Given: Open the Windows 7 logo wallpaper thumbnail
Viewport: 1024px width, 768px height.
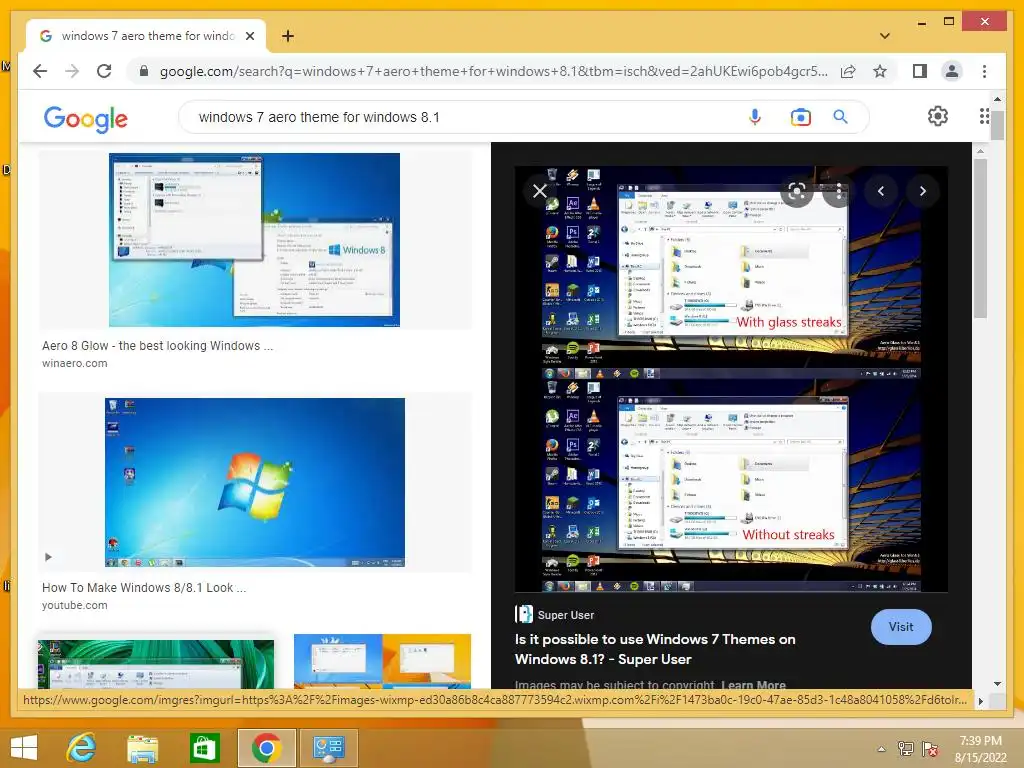Looking at the screenshot, I should click(x=255, y=482).
